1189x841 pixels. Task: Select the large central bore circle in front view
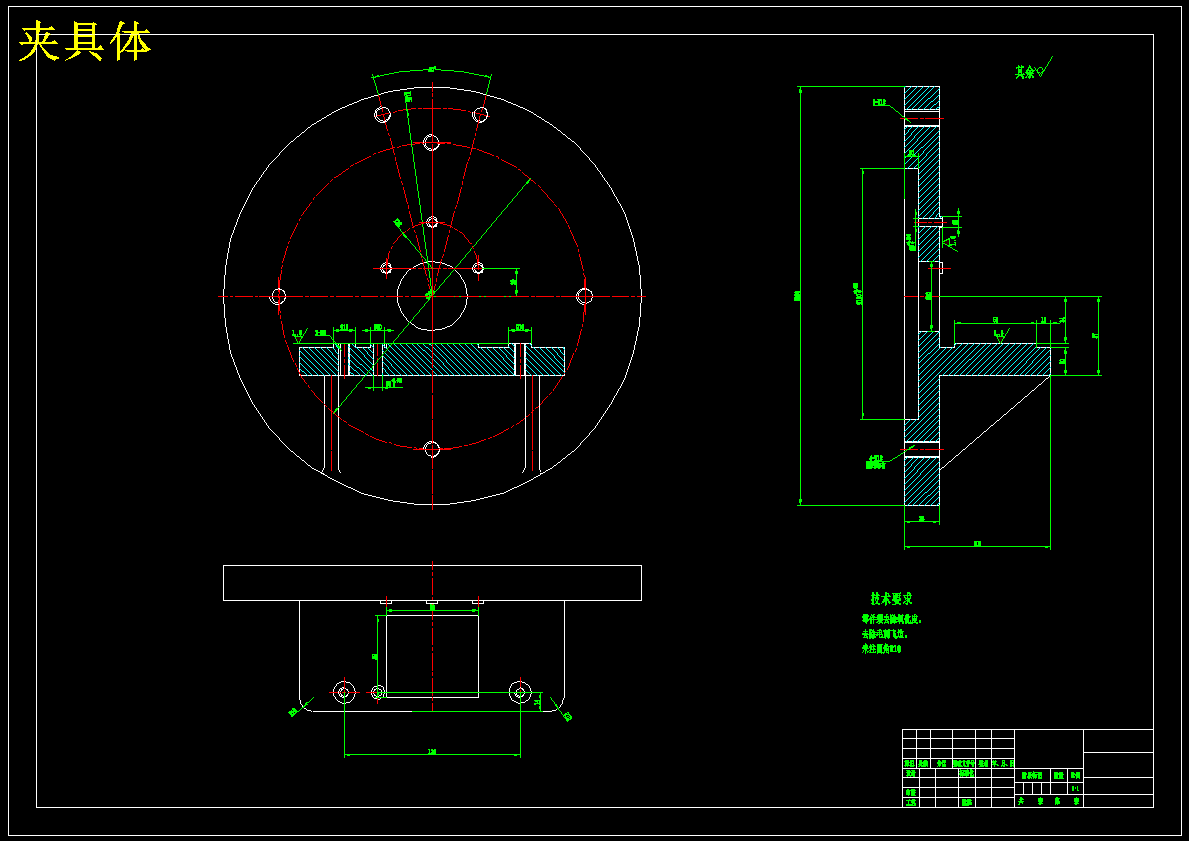point(432,296)
